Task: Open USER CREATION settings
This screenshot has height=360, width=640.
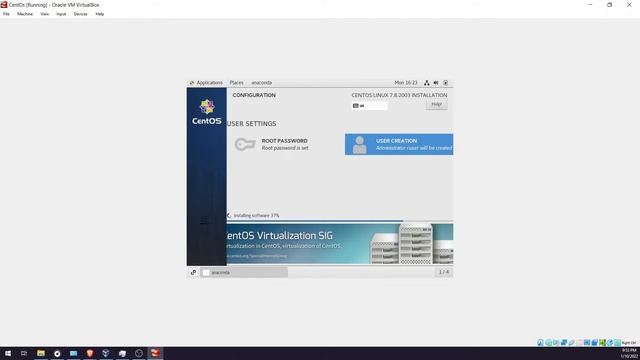Action: (x=399, y=144)
